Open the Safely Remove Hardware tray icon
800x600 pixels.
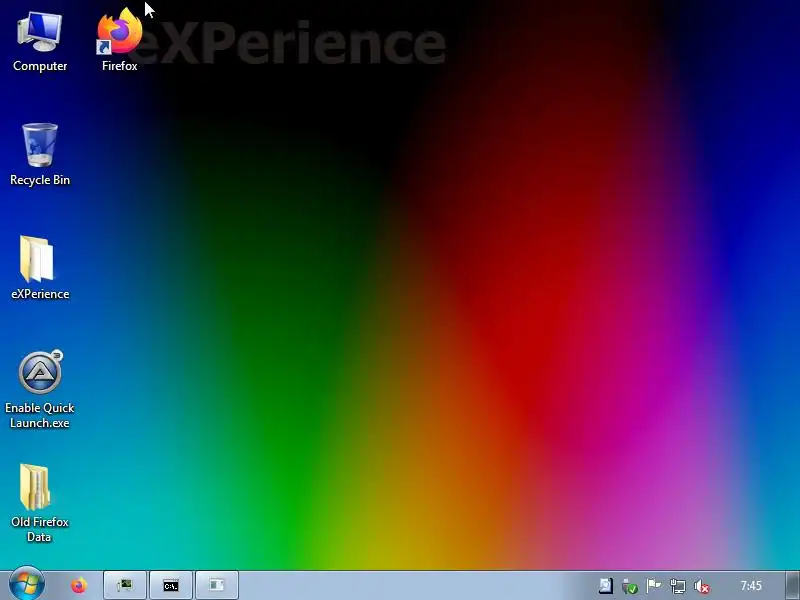(x=630, y=586)
